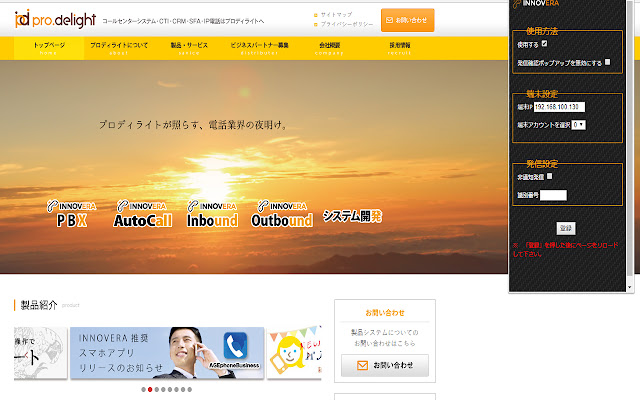
Task: Open the システム開発 logo link
Action: 352,216
